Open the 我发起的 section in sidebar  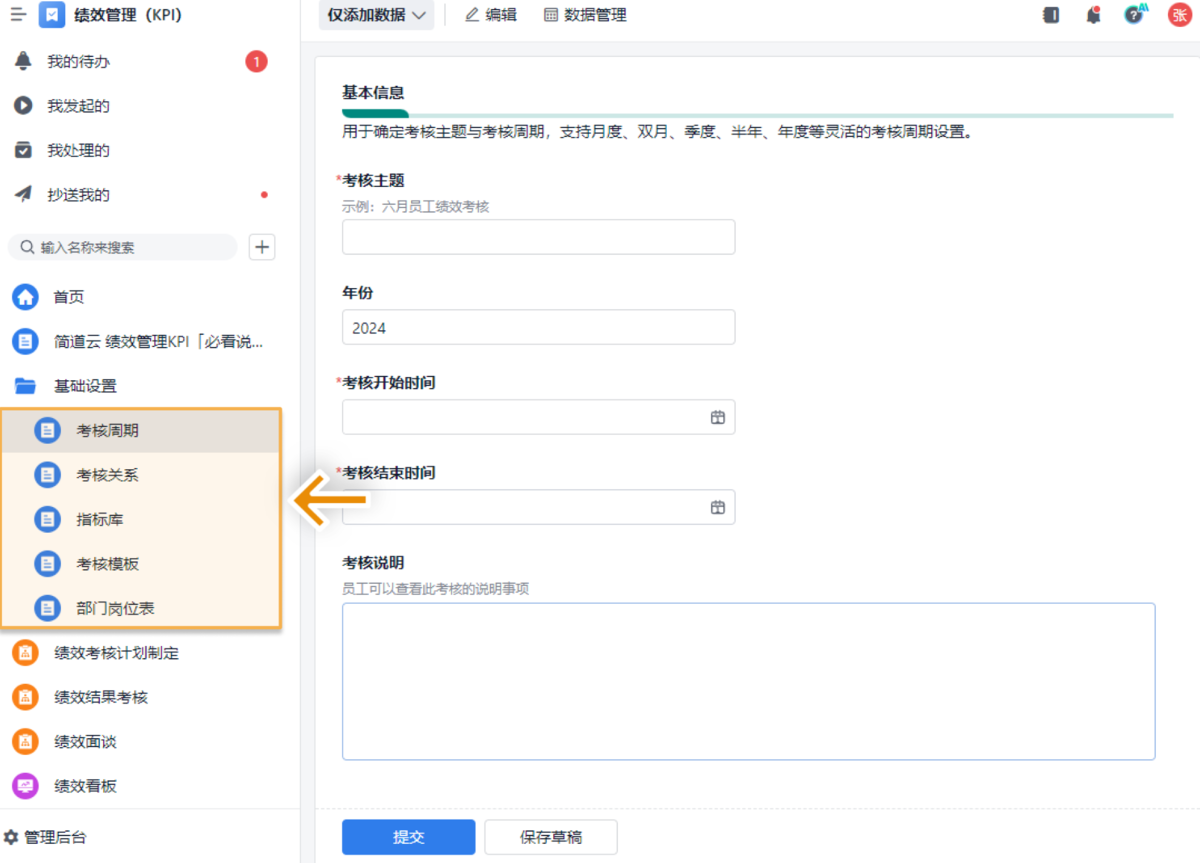(75, 105)
